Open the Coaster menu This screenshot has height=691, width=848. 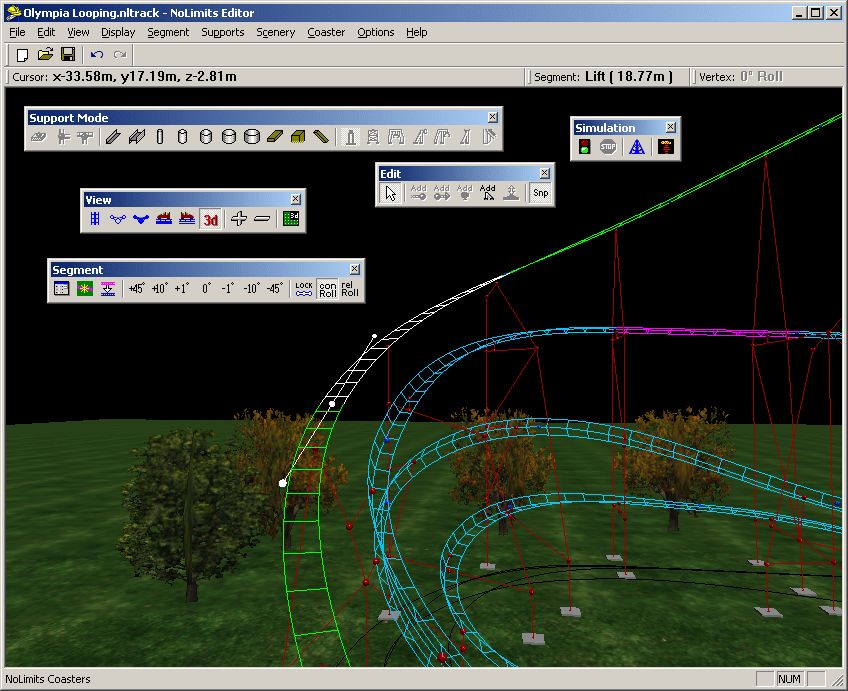pyautogui.click(x=326, y=32)
